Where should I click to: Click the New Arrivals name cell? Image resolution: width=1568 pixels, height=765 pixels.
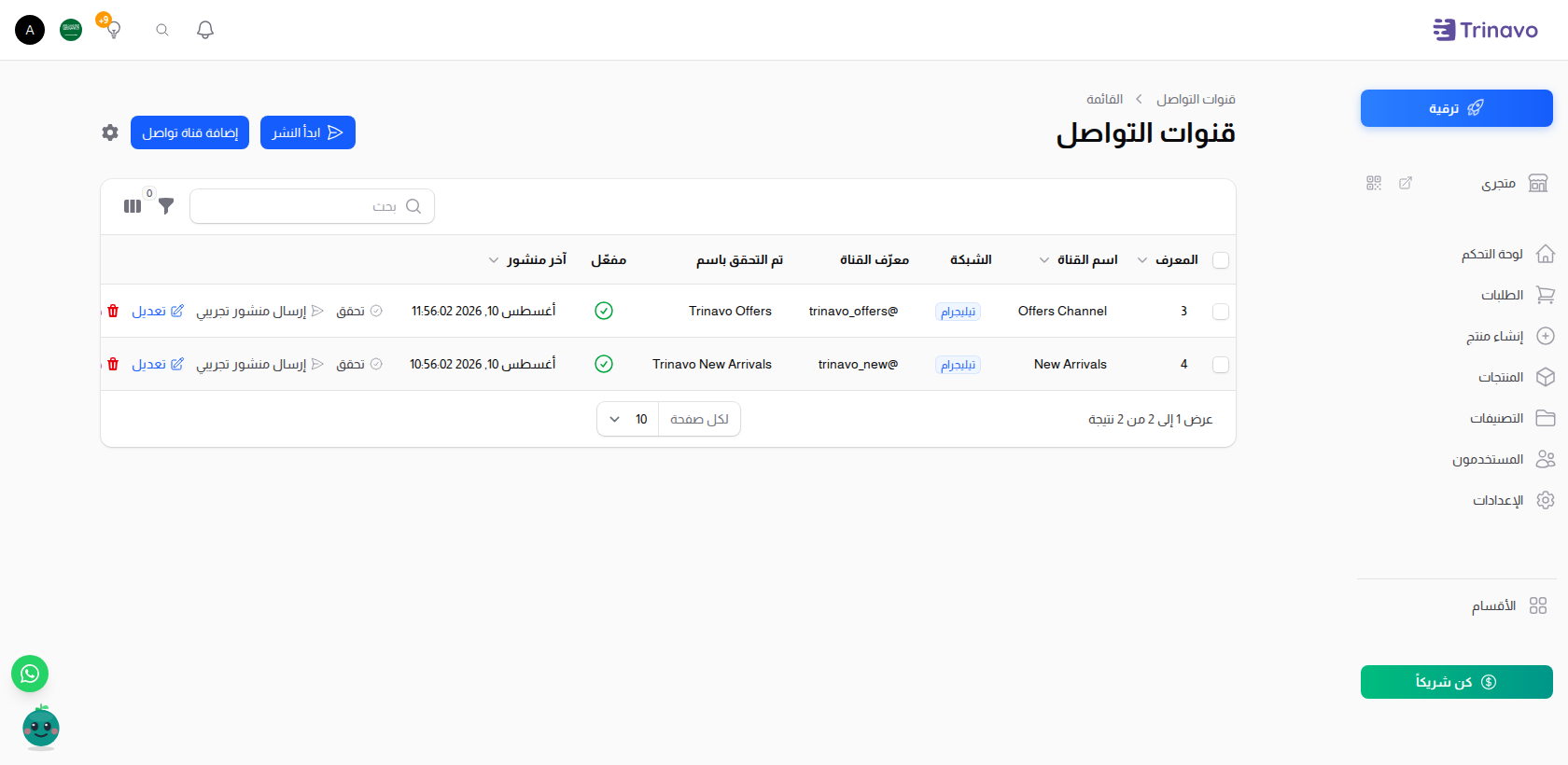[1071, 364]
